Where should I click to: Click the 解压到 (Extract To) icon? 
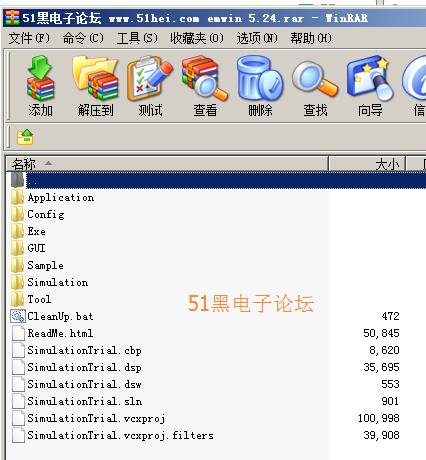point(95,86)
